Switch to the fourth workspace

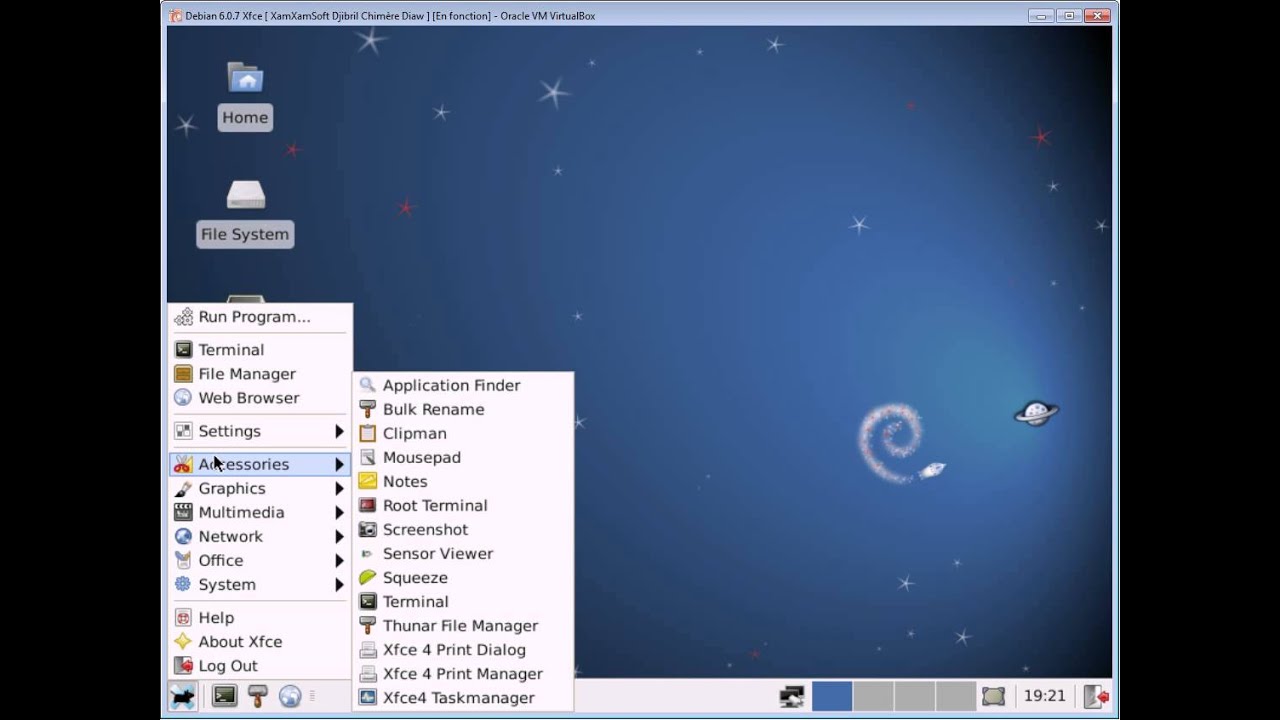[955, 696]
